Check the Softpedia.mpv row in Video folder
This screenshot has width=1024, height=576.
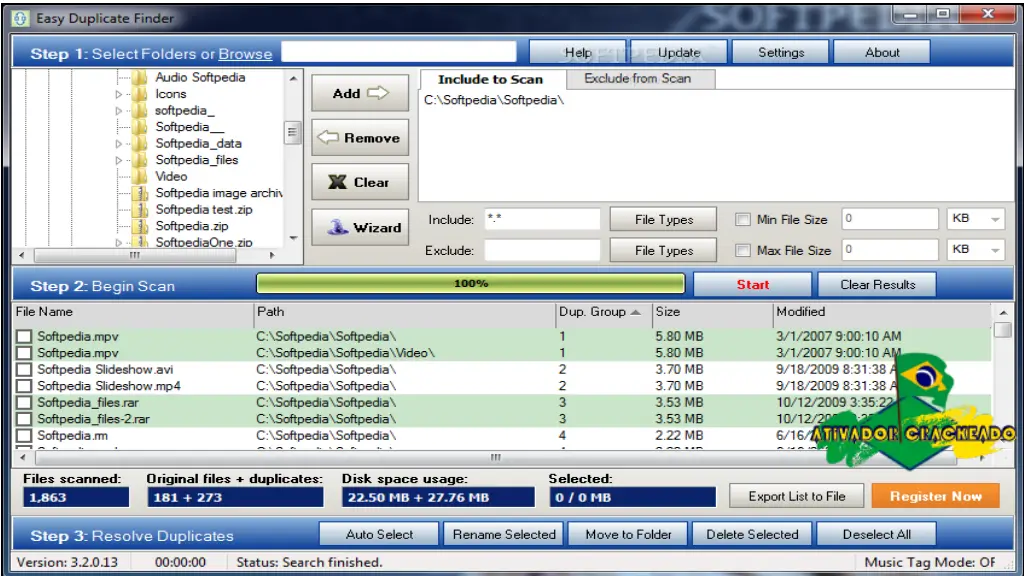[24, 353]
